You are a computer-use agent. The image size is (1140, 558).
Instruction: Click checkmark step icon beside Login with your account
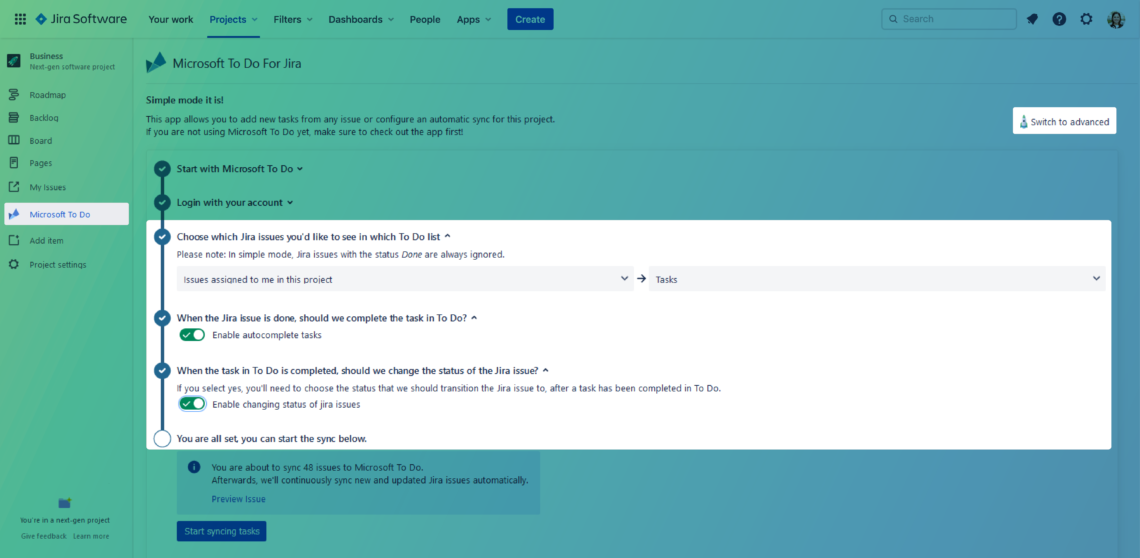pos(162,203)
